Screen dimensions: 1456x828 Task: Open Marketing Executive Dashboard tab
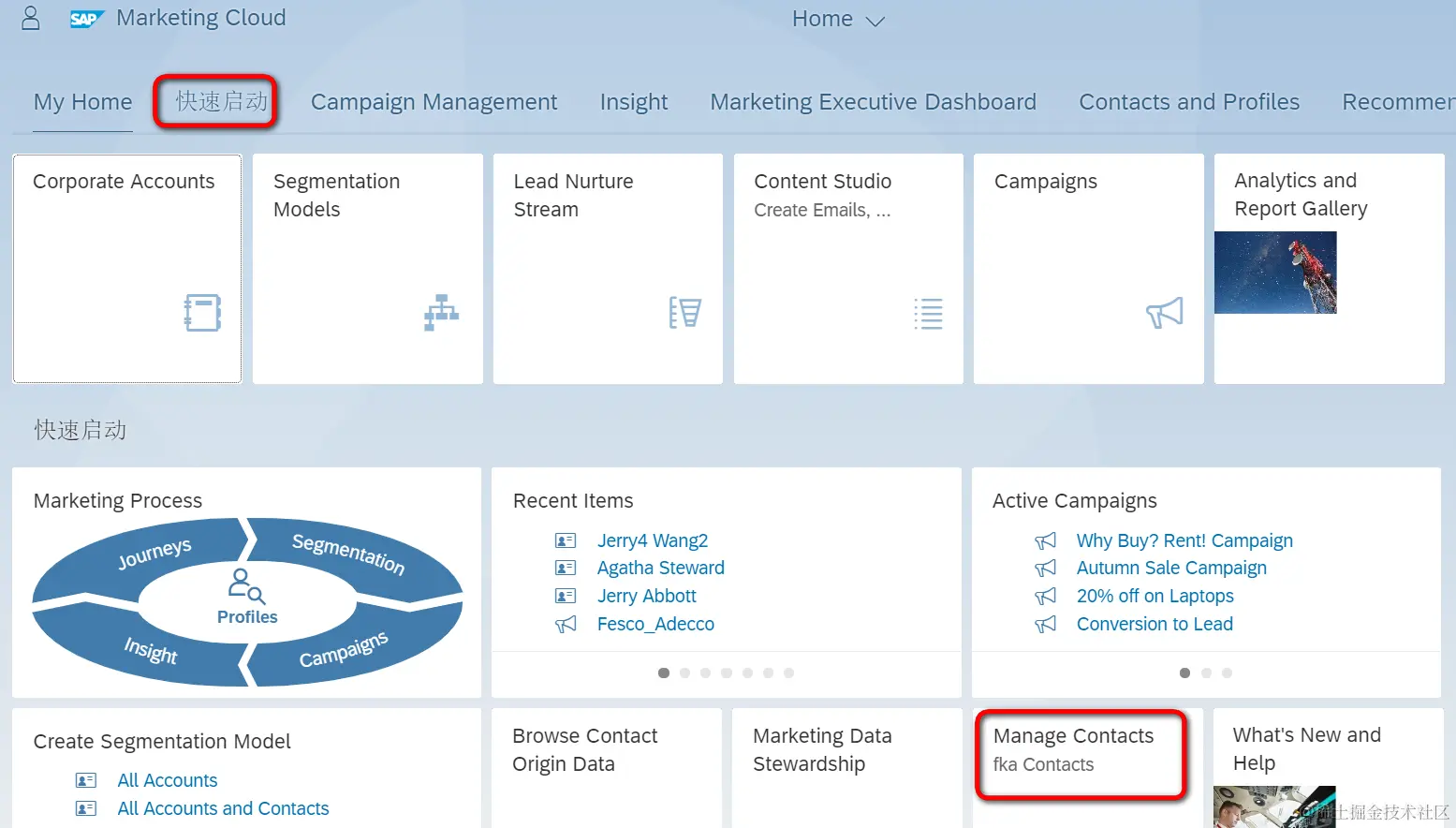click(873, 102)
